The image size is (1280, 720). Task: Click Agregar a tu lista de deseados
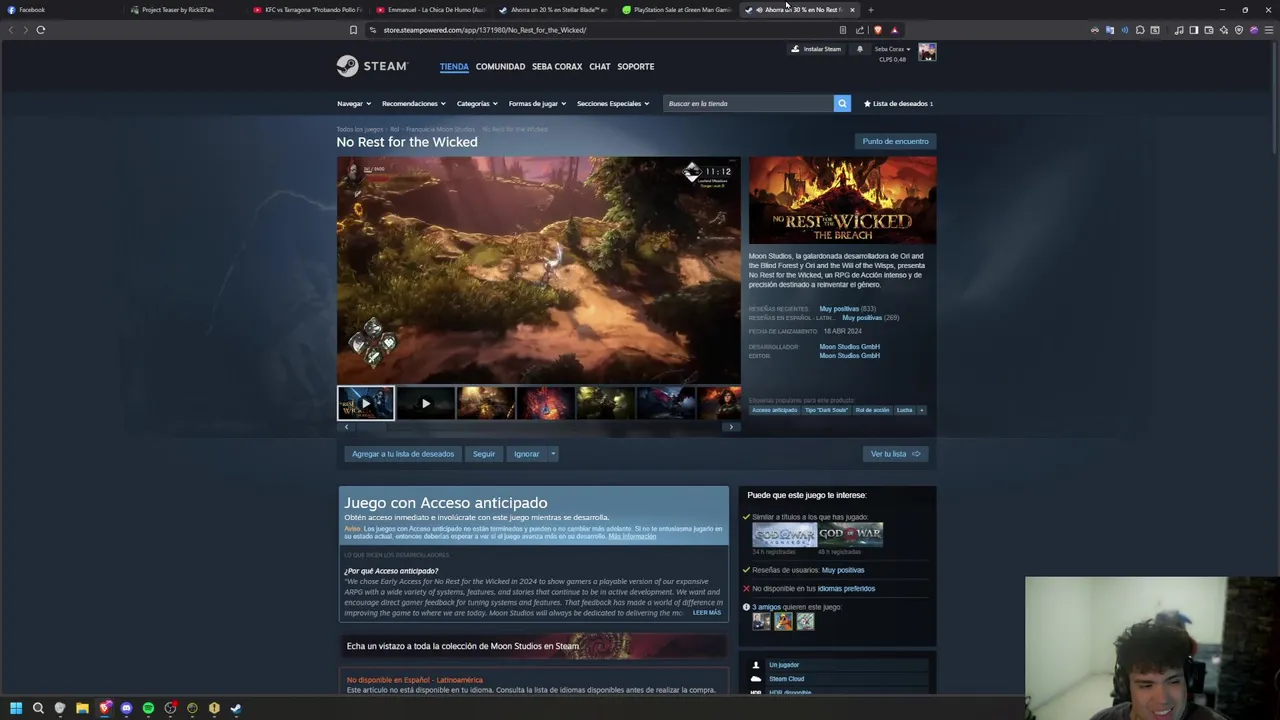coord(403,454)
